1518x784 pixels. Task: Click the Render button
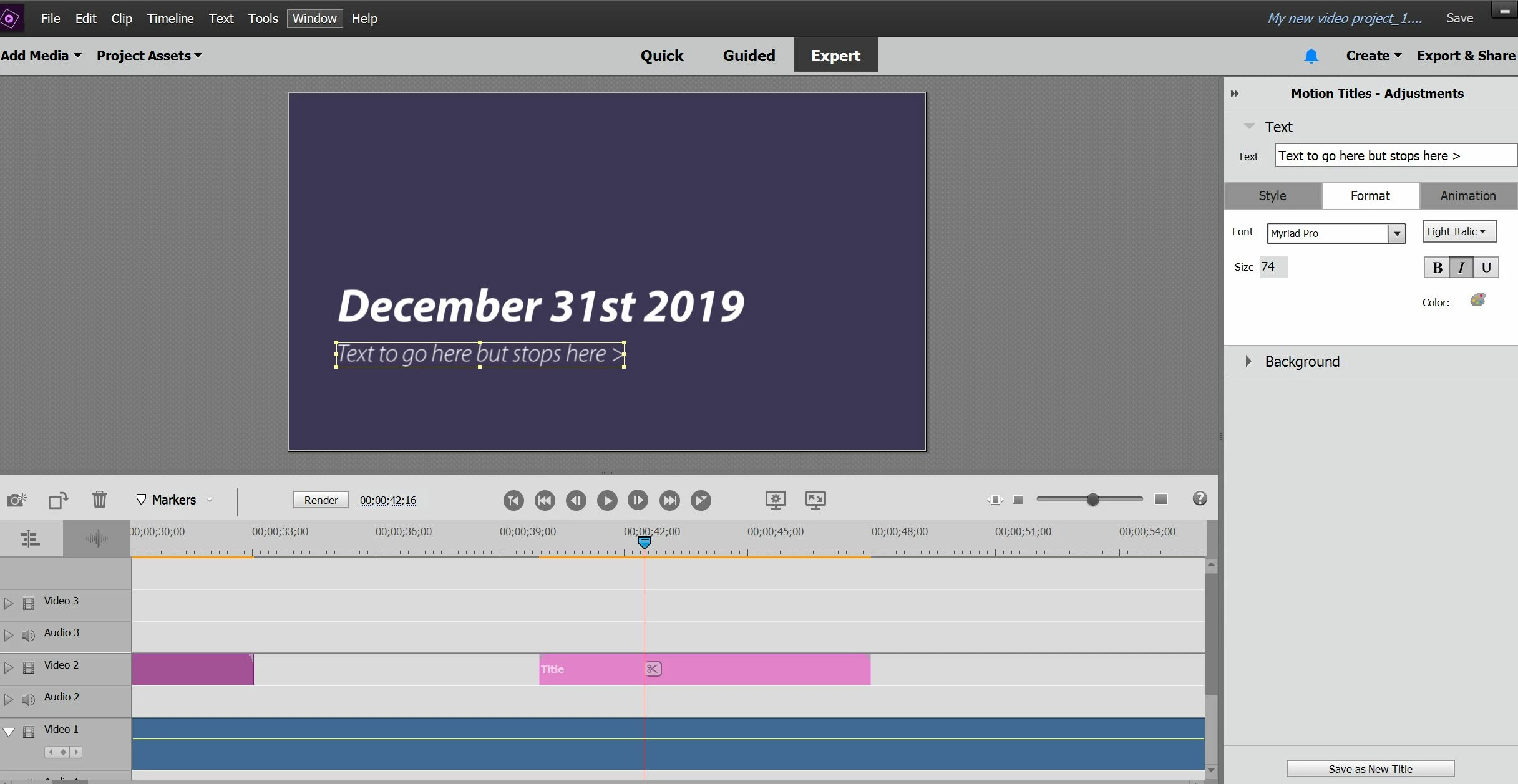click(321, 500)
